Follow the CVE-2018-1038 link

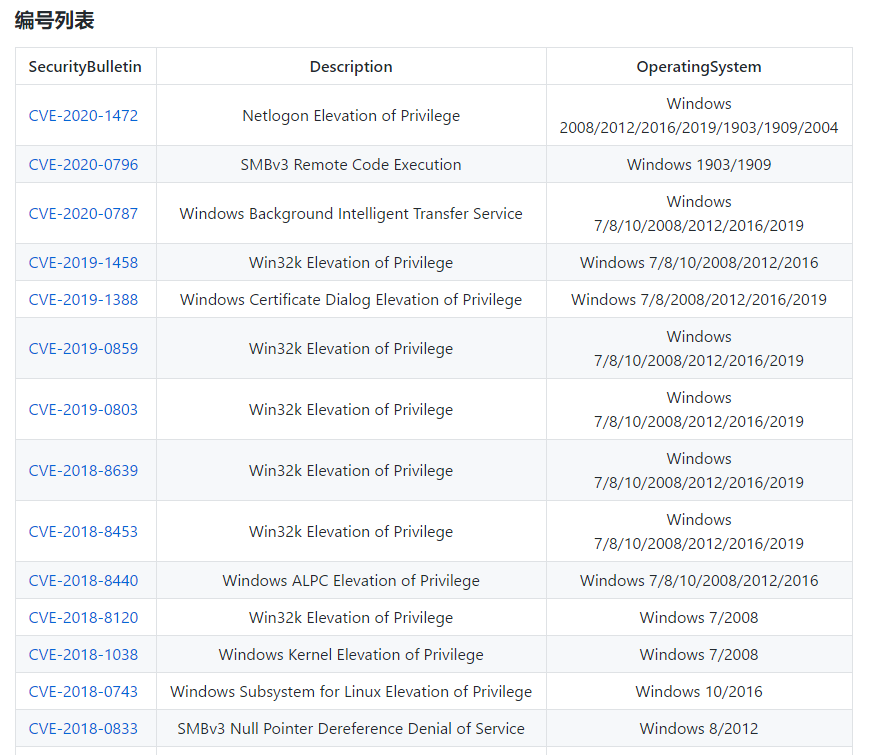[x=83, y=654]
